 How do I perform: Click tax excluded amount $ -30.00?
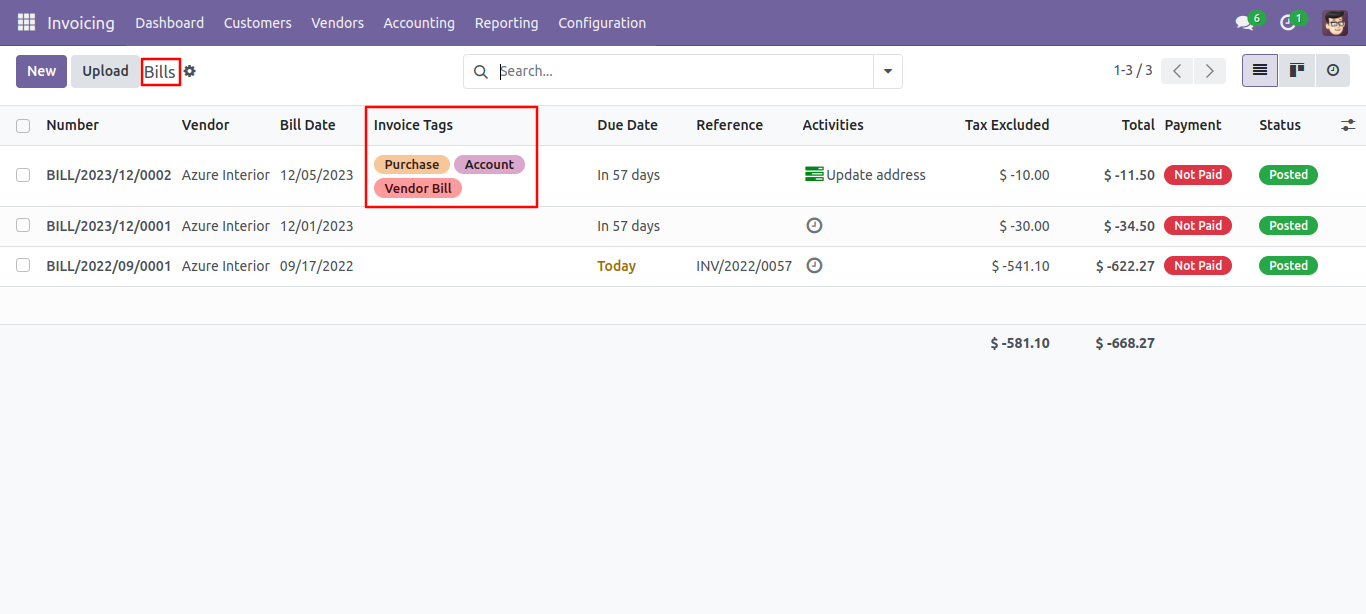pyautogui.click(x=1024, y=226)
